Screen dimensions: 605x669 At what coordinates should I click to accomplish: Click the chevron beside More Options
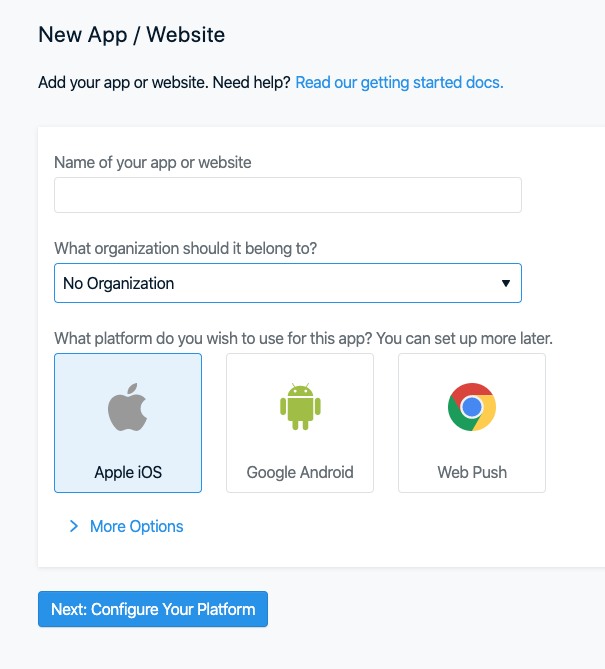pyautogui.click(x=74, y=526)
